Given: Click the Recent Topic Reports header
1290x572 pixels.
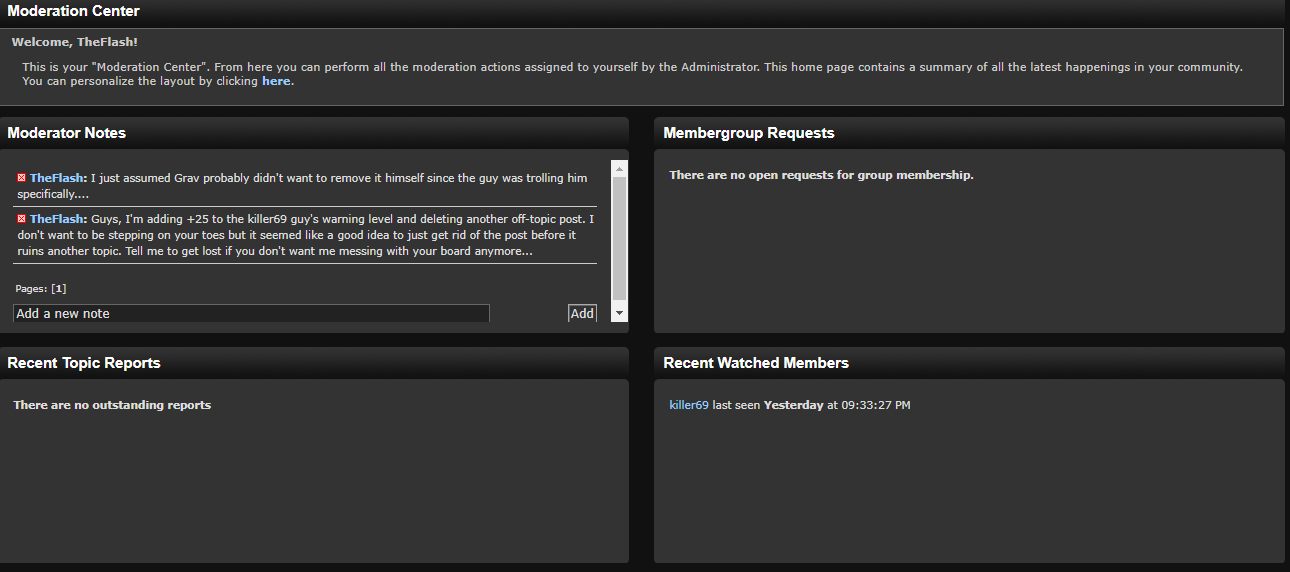Looking at the screenshot, I should tap(84, 363).
